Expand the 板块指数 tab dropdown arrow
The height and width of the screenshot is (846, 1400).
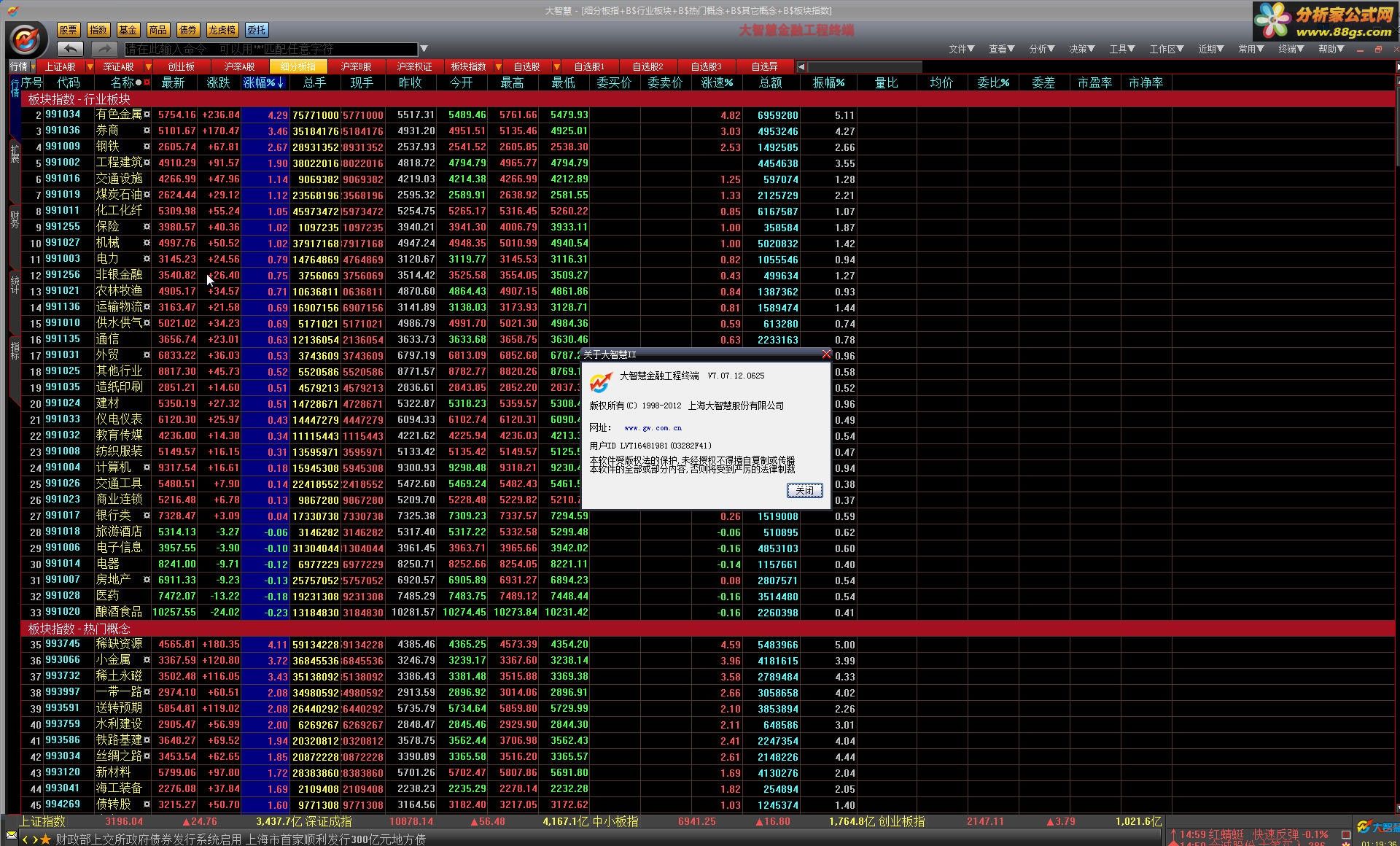pyautogui.click(x=498, y=66)
